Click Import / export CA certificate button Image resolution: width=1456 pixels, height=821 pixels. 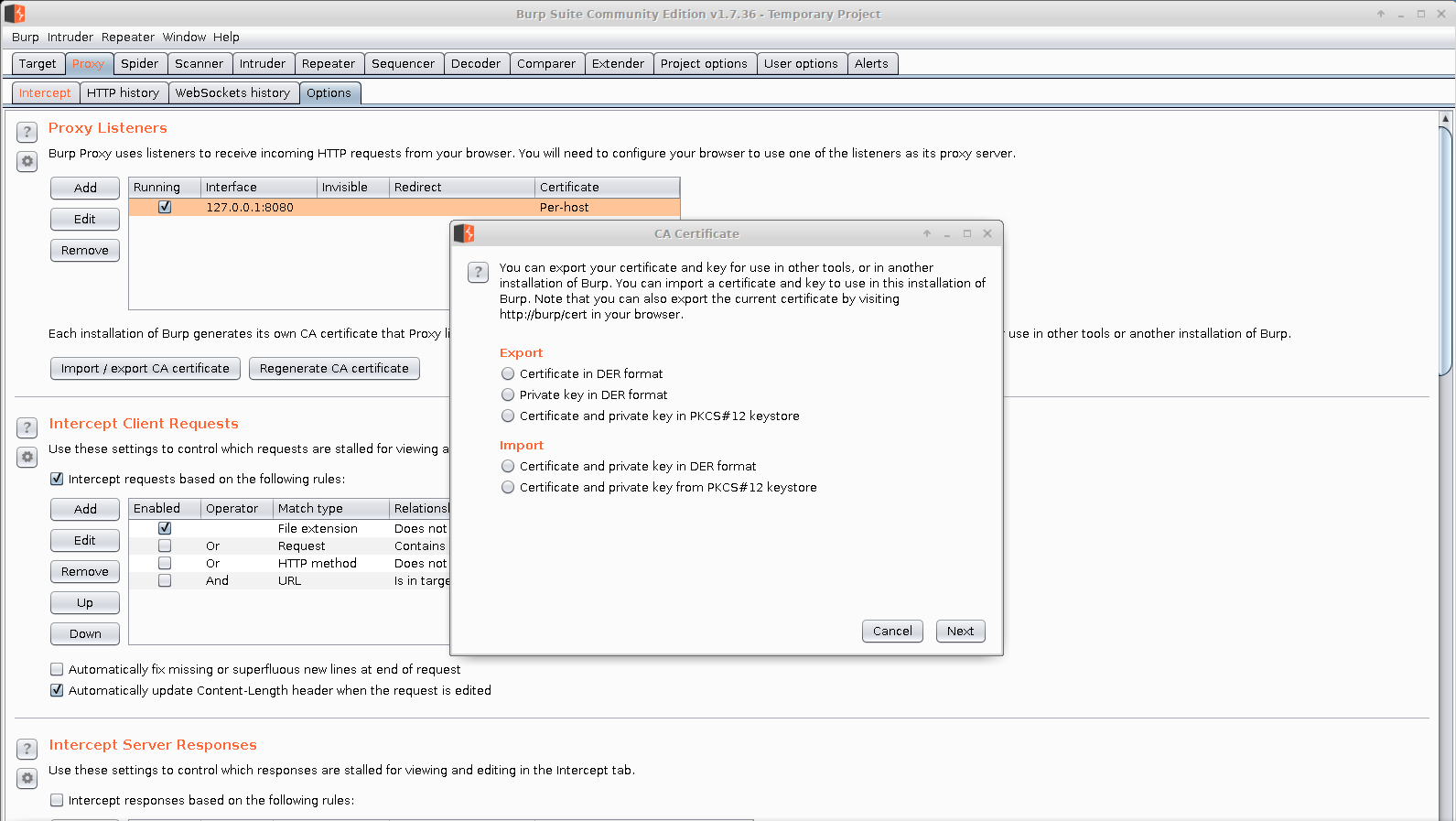point(146,368)
